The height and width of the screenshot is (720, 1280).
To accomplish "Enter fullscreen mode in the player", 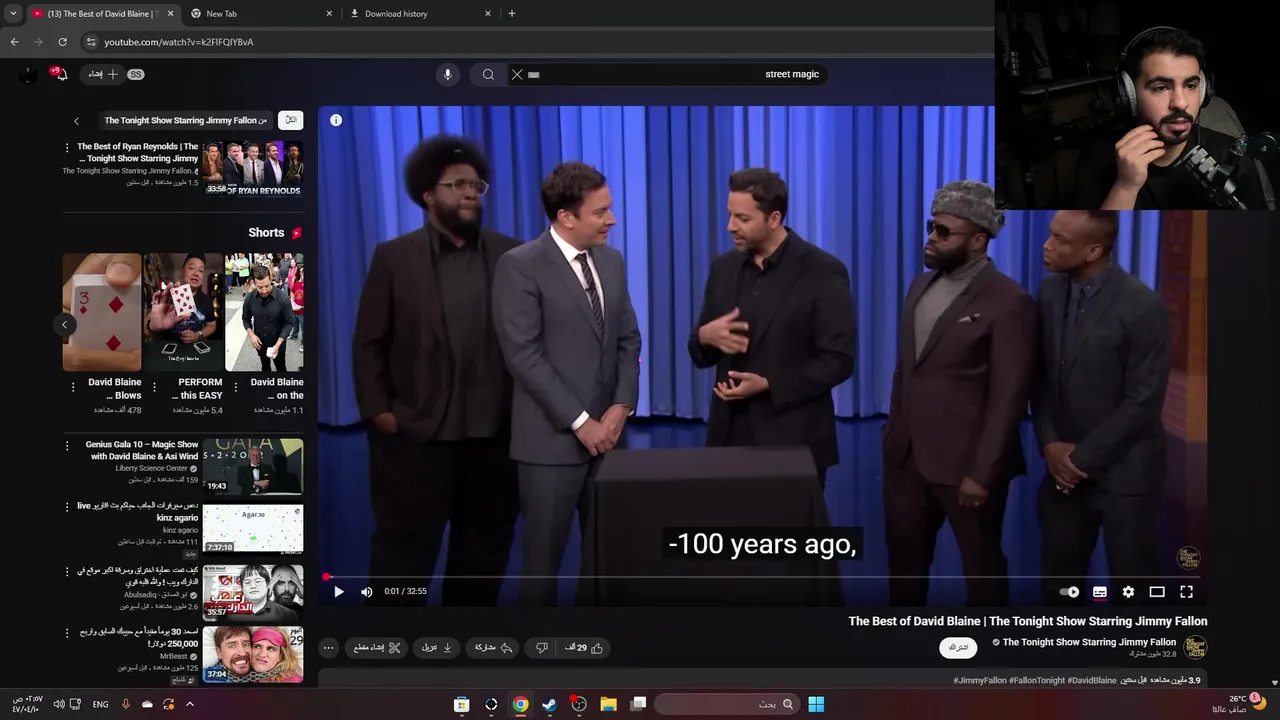I will coord(1186,592).
